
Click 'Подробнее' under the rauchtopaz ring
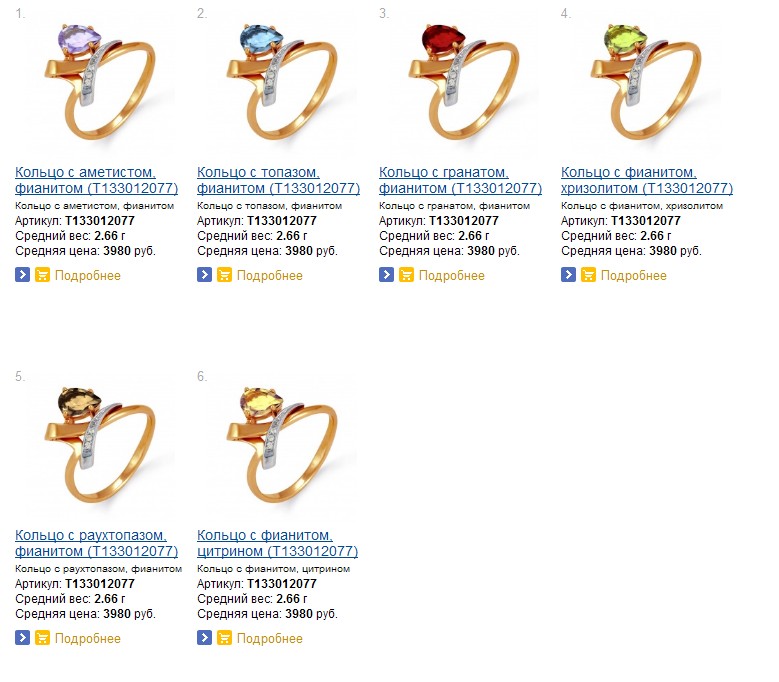[x=87, y=639]
